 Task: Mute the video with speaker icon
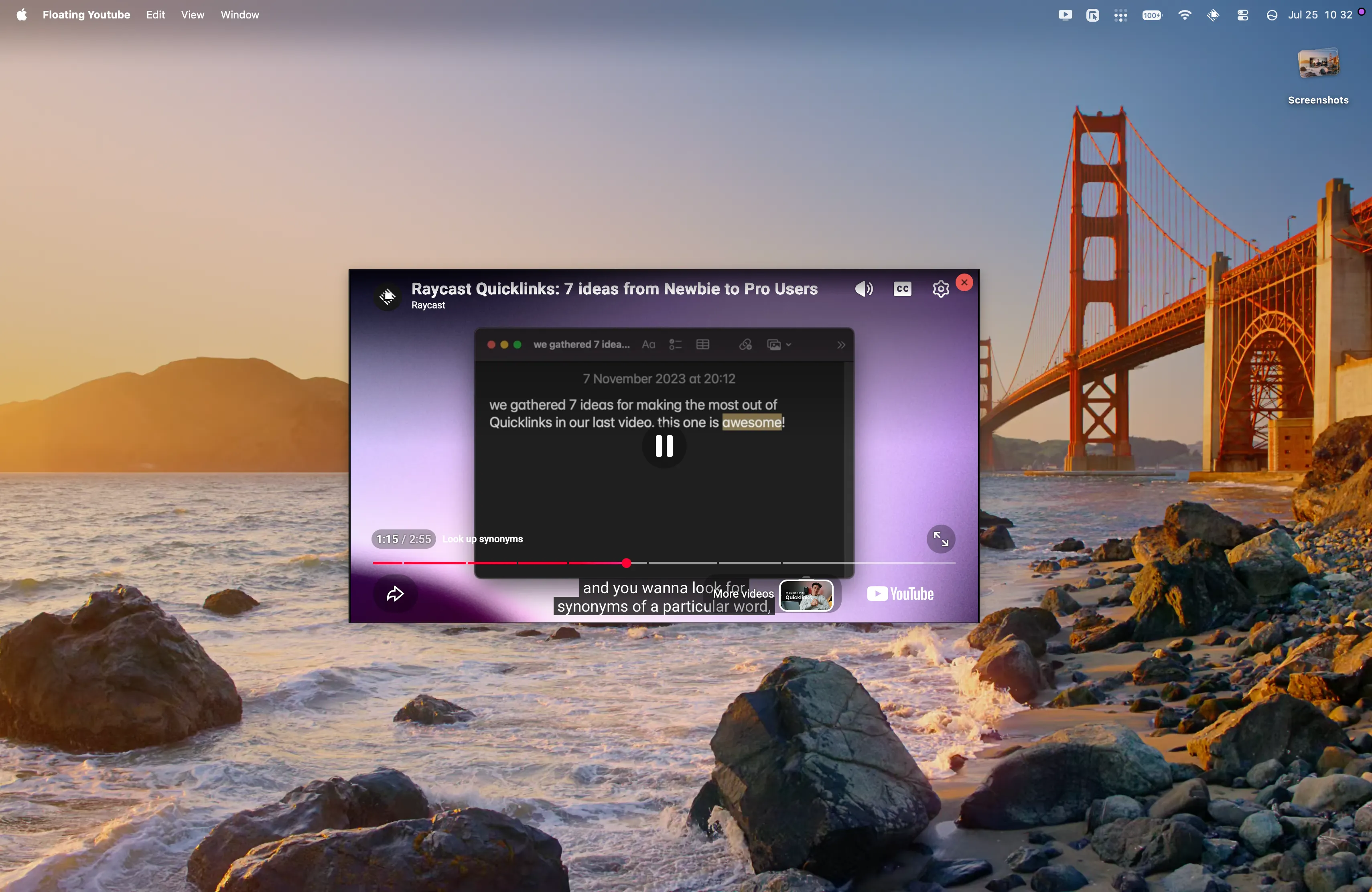tap(864, 289)
